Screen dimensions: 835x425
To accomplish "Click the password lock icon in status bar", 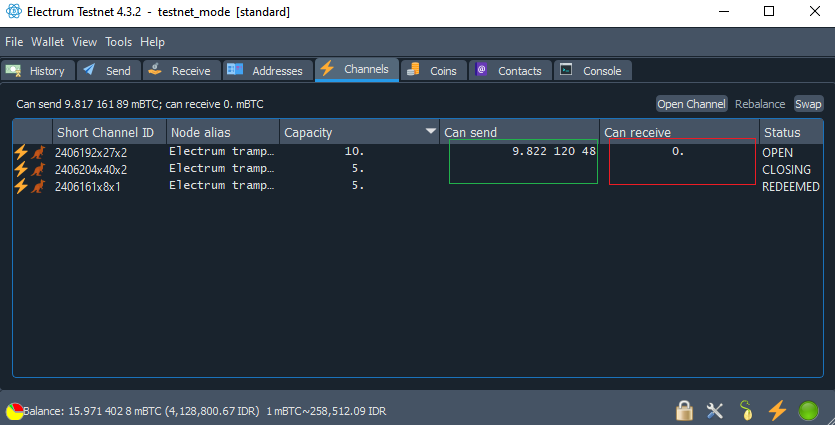I will click(684, 411).
